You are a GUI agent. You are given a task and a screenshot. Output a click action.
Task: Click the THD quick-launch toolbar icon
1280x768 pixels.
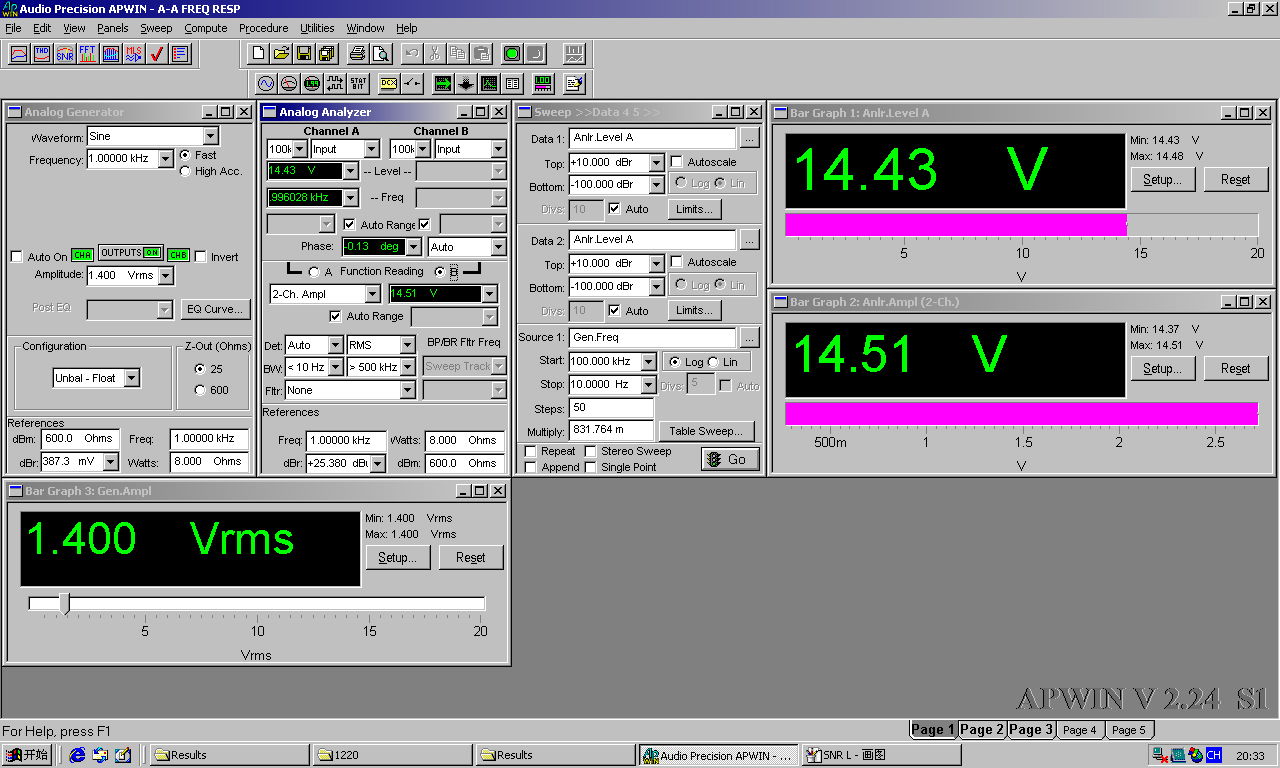42,53
